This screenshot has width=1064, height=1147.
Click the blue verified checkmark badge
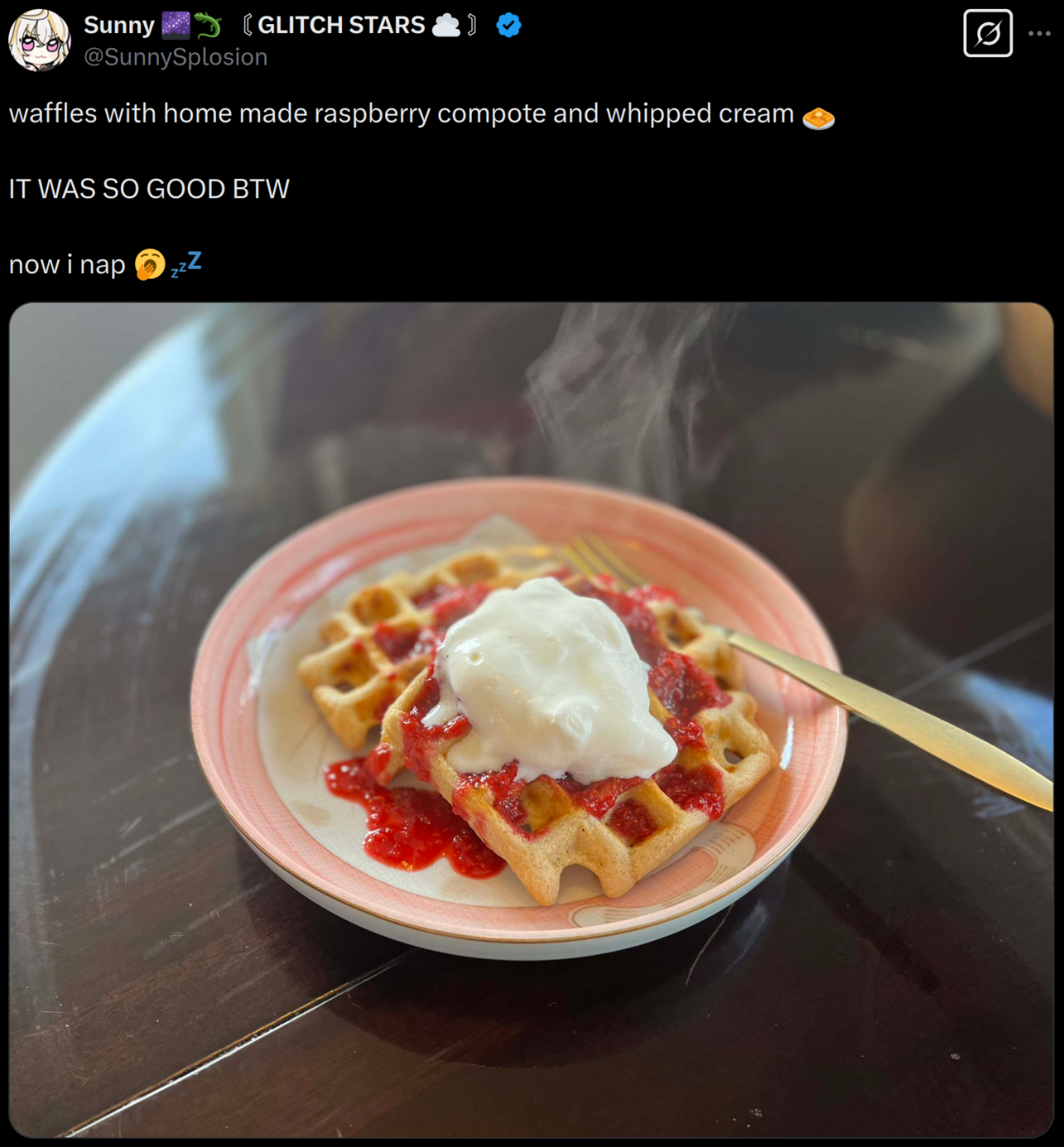508,25
